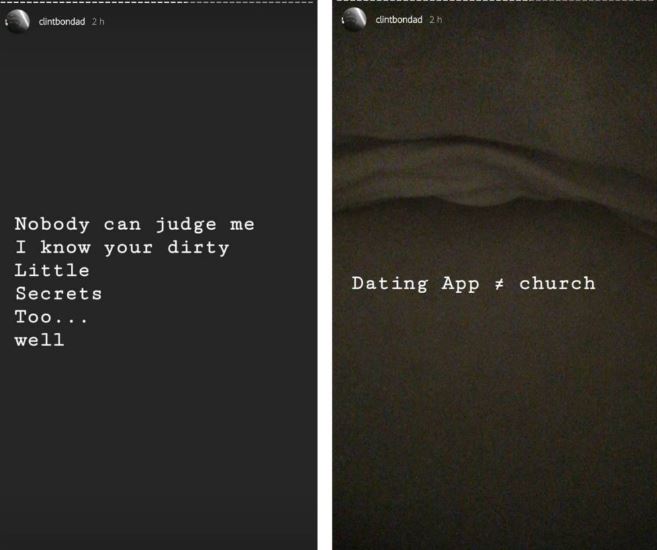Click the word 'well' at the text bottom

tap(39, 340)
